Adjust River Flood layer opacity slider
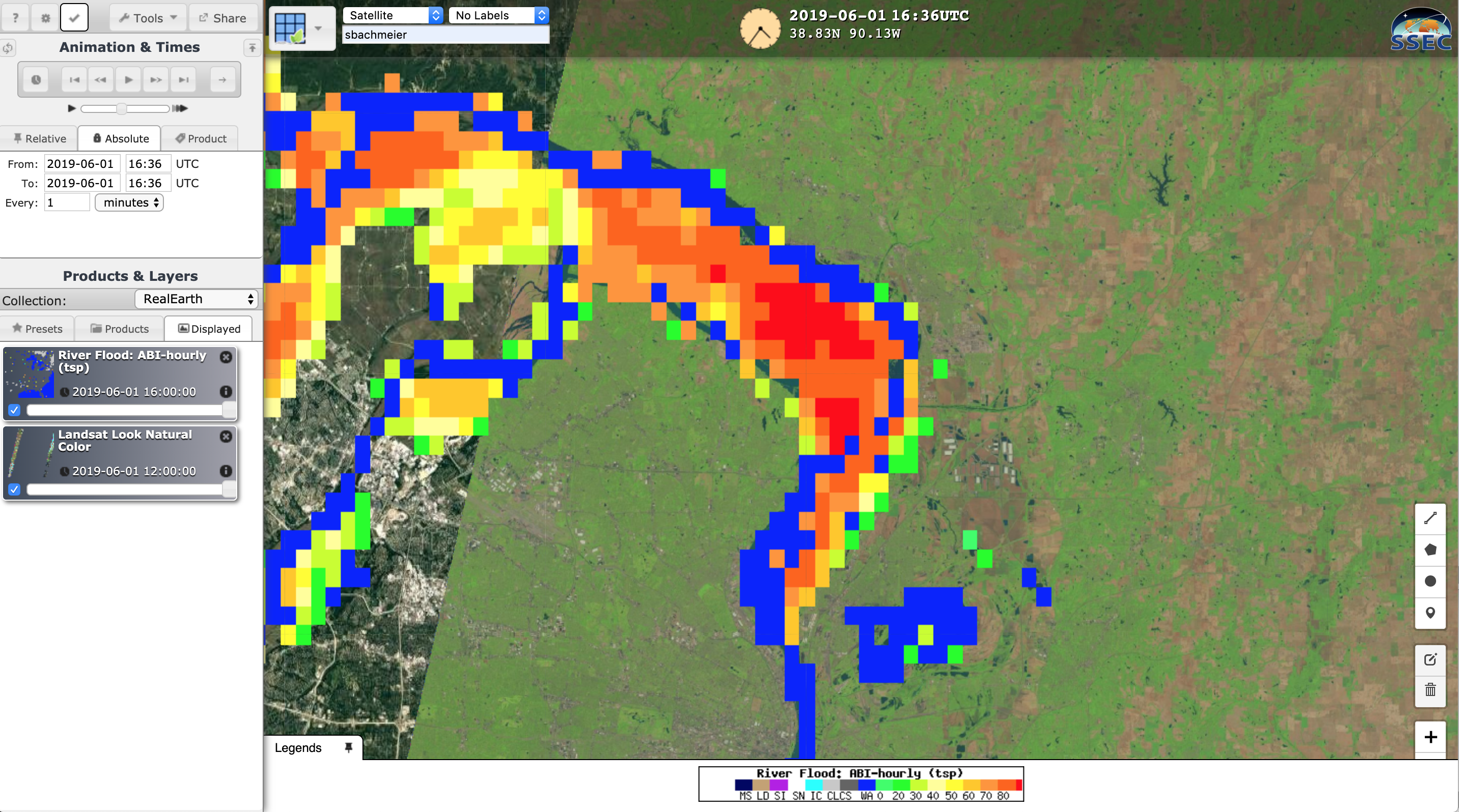 coord(131,410)
